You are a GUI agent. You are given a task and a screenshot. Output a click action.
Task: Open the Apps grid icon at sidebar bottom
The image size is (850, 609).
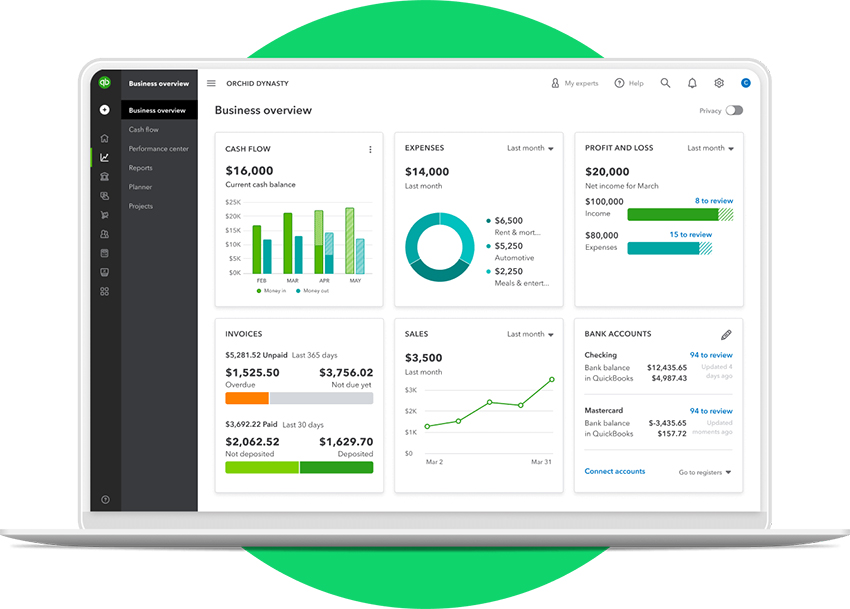pos(104,290)
